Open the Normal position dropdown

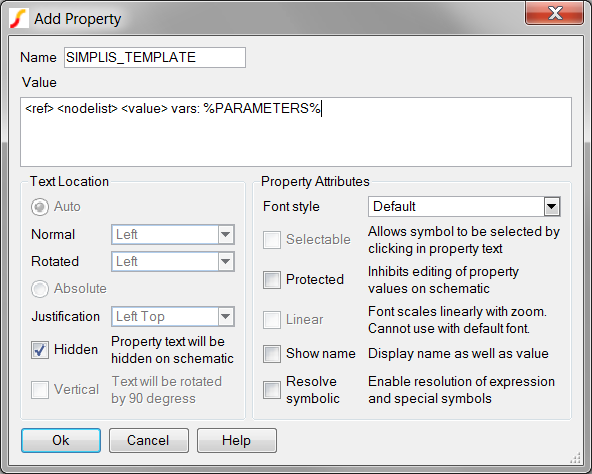[x=173, y=235]
